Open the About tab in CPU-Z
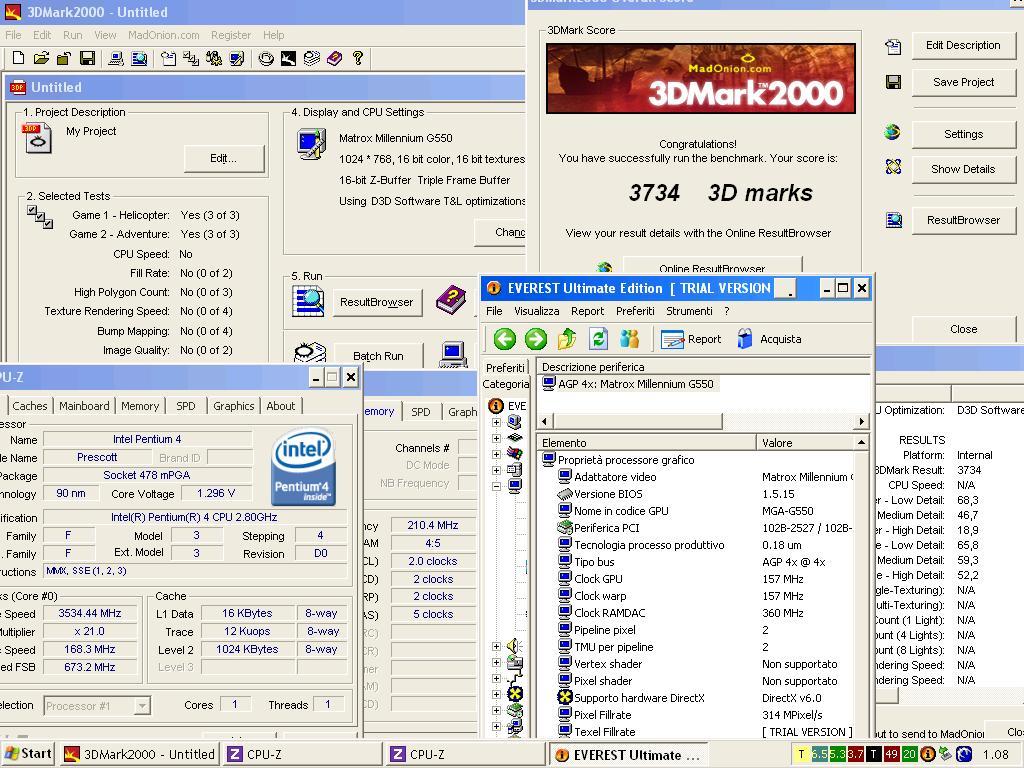This screenshot has height=768, width=1024. pyautogui.click(x=281, y=406)
